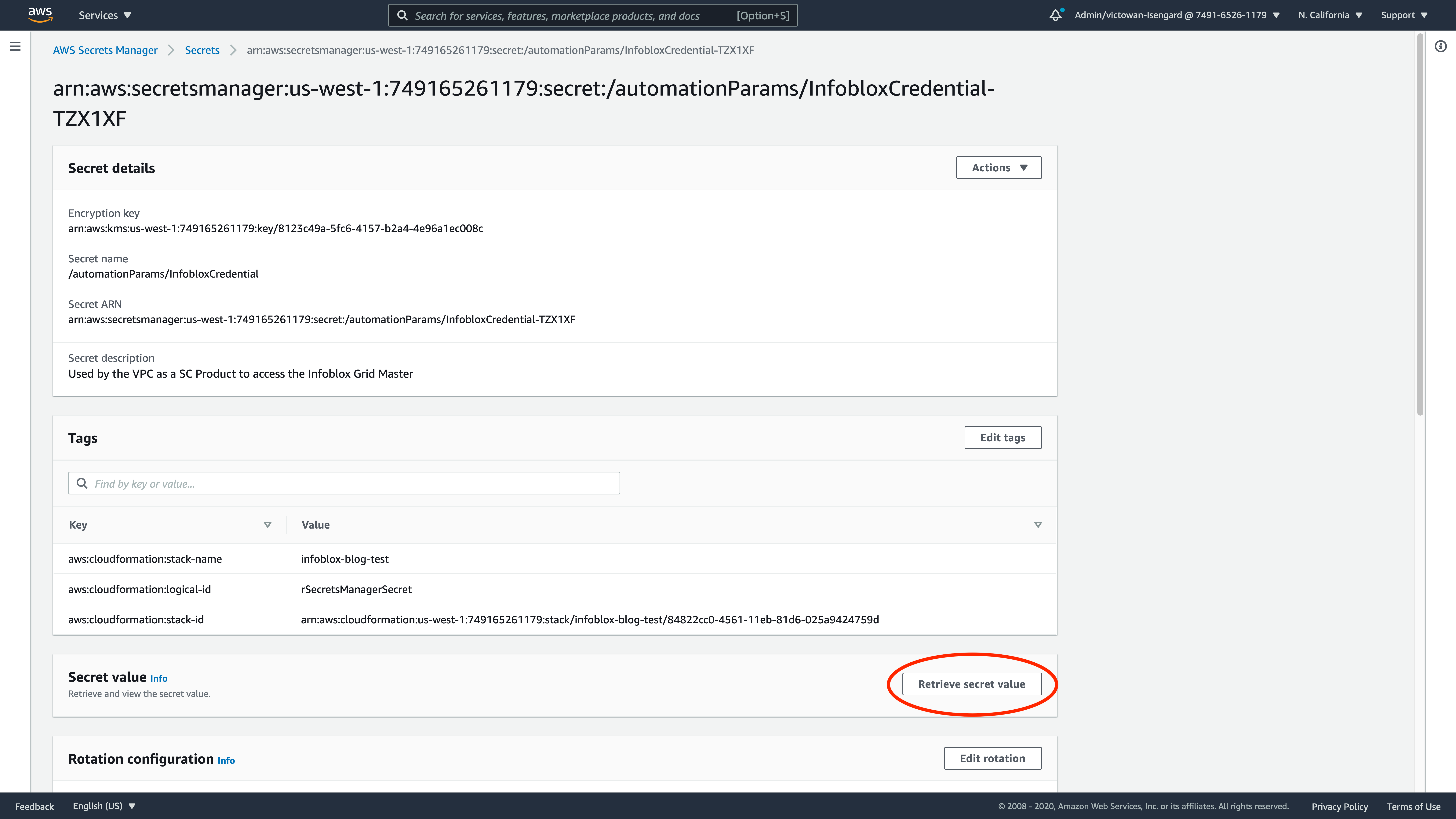
Task: Select the aws:cloudformation:logical-id key cell
Action: pos(140,590)
